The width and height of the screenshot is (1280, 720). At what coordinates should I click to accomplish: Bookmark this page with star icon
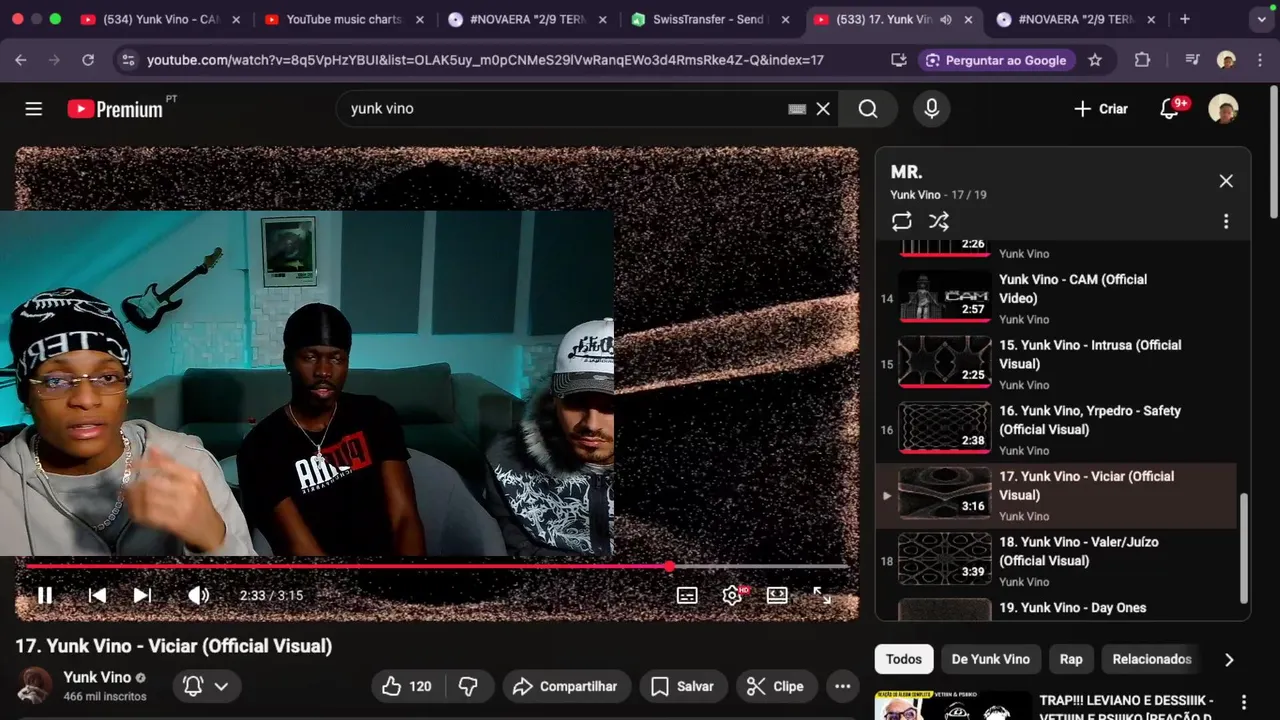pyautogui.click(x=1095, y=60)
